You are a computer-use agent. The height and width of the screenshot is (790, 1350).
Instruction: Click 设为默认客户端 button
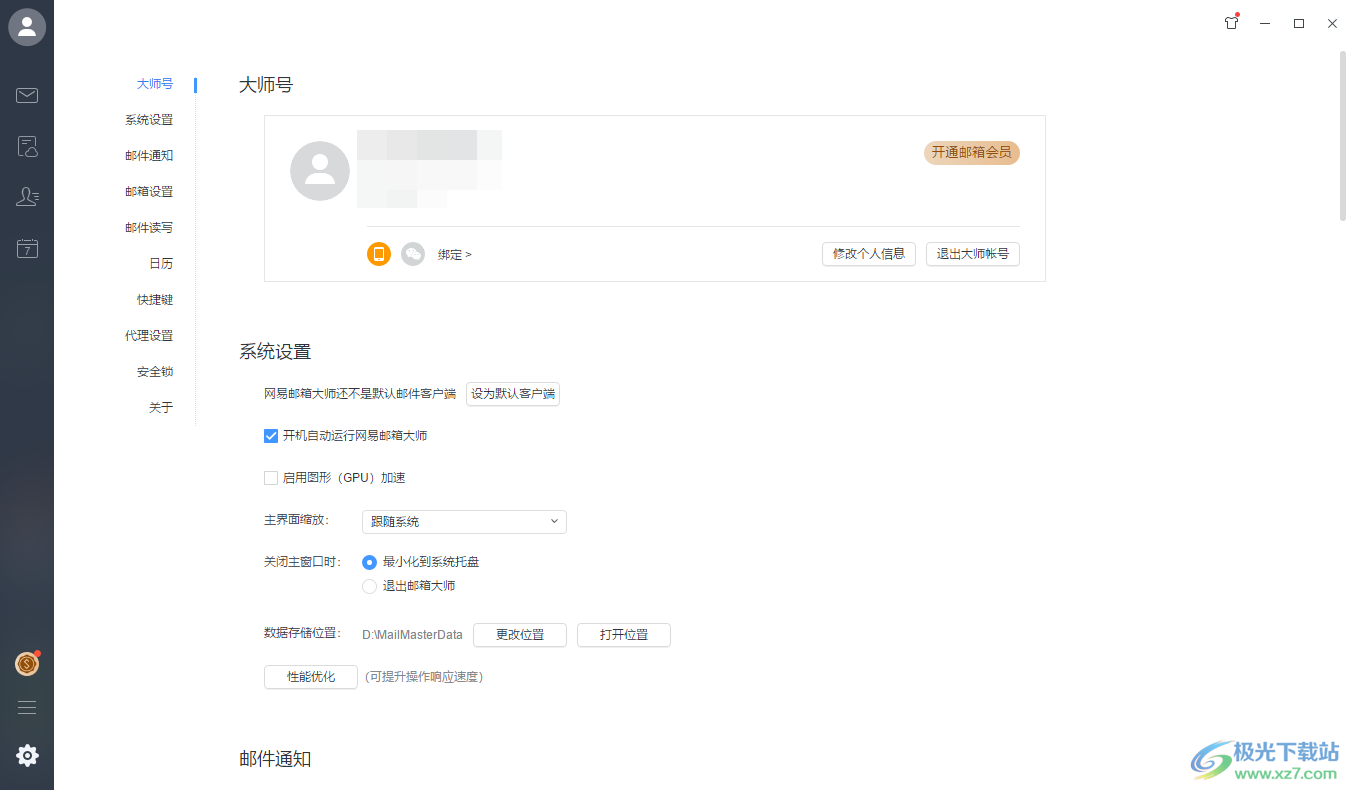point(513,394)
